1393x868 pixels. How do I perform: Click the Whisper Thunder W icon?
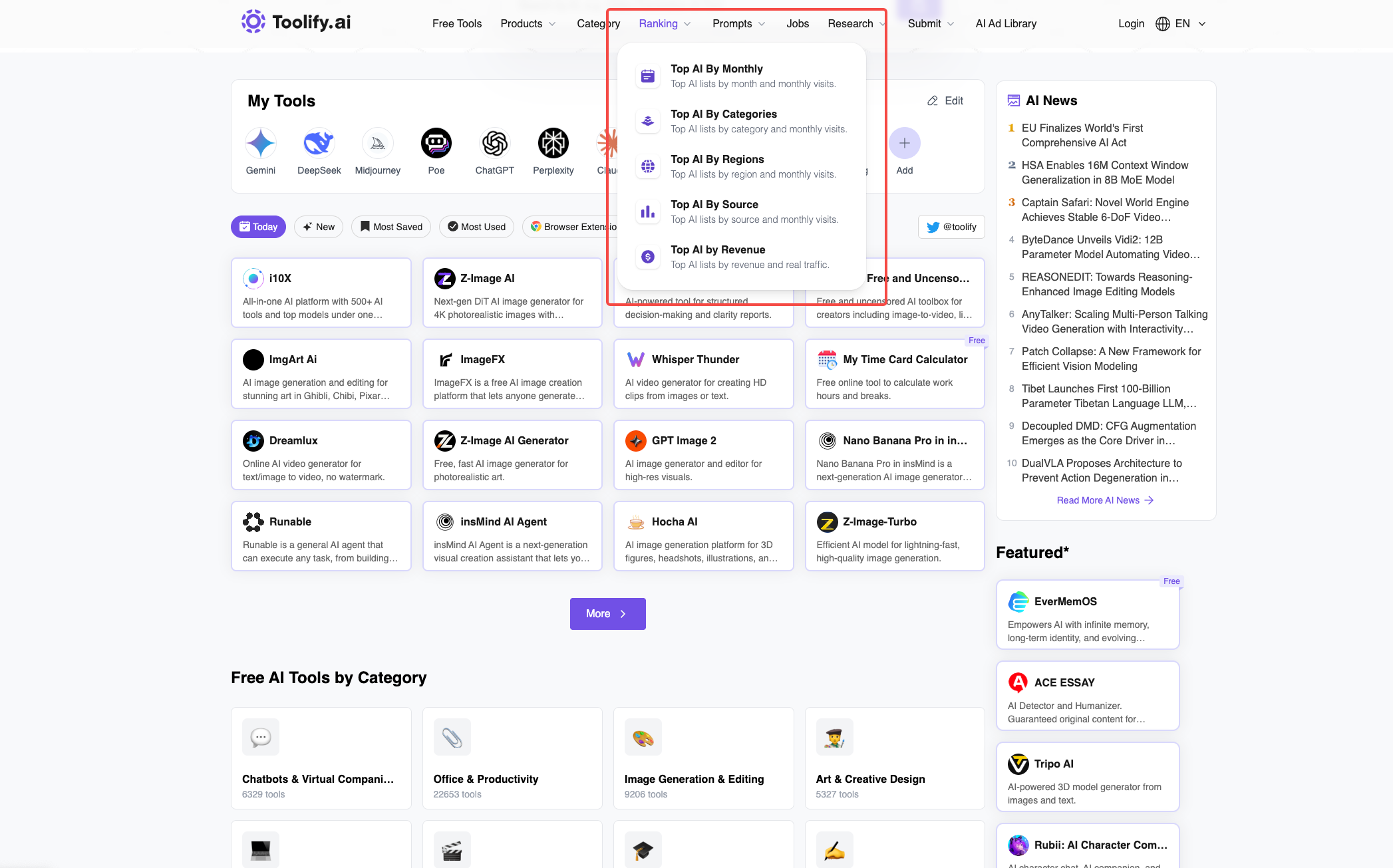(636, 360)
